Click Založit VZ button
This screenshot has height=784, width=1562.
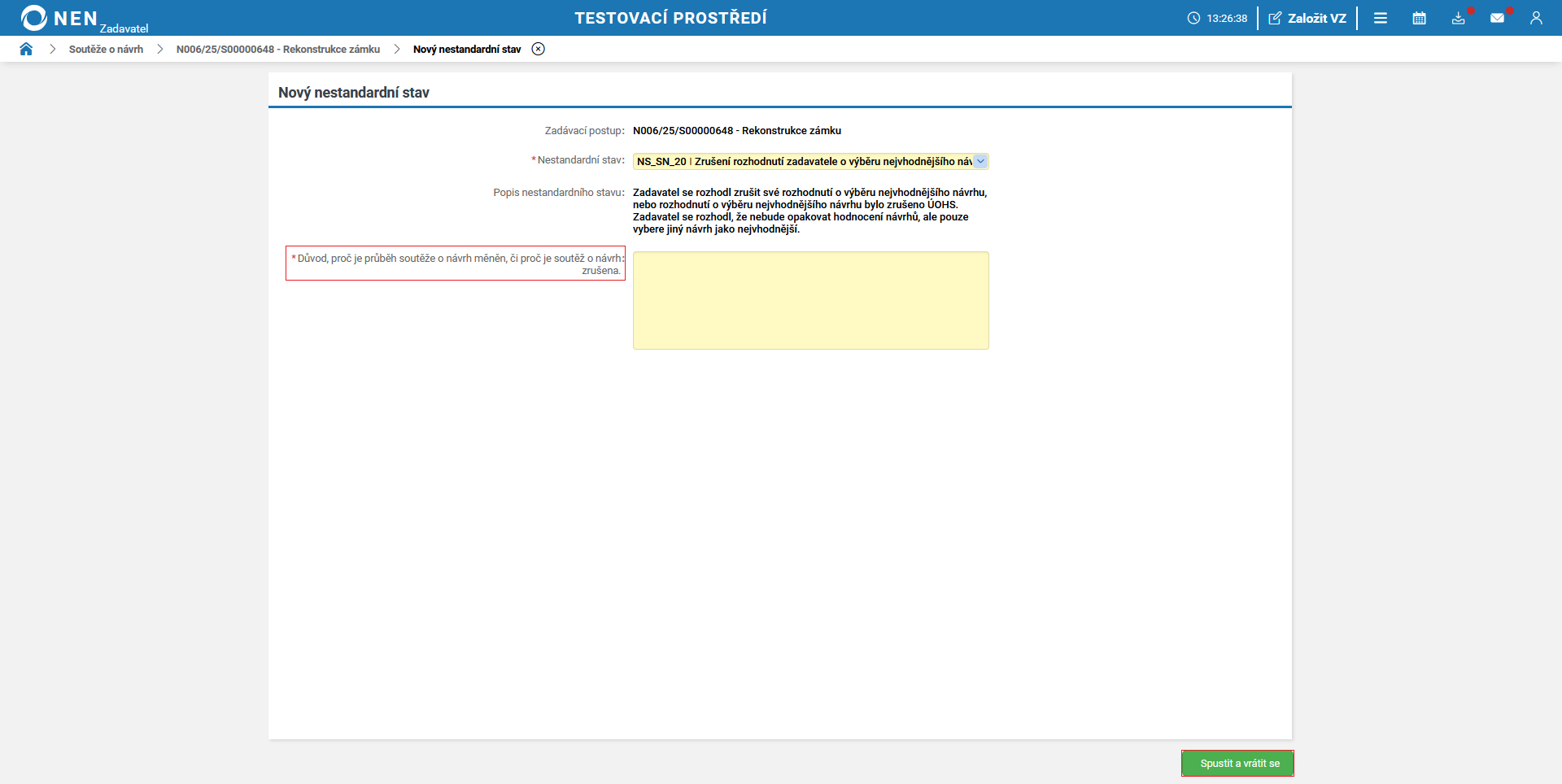(x=1307, y=18)
